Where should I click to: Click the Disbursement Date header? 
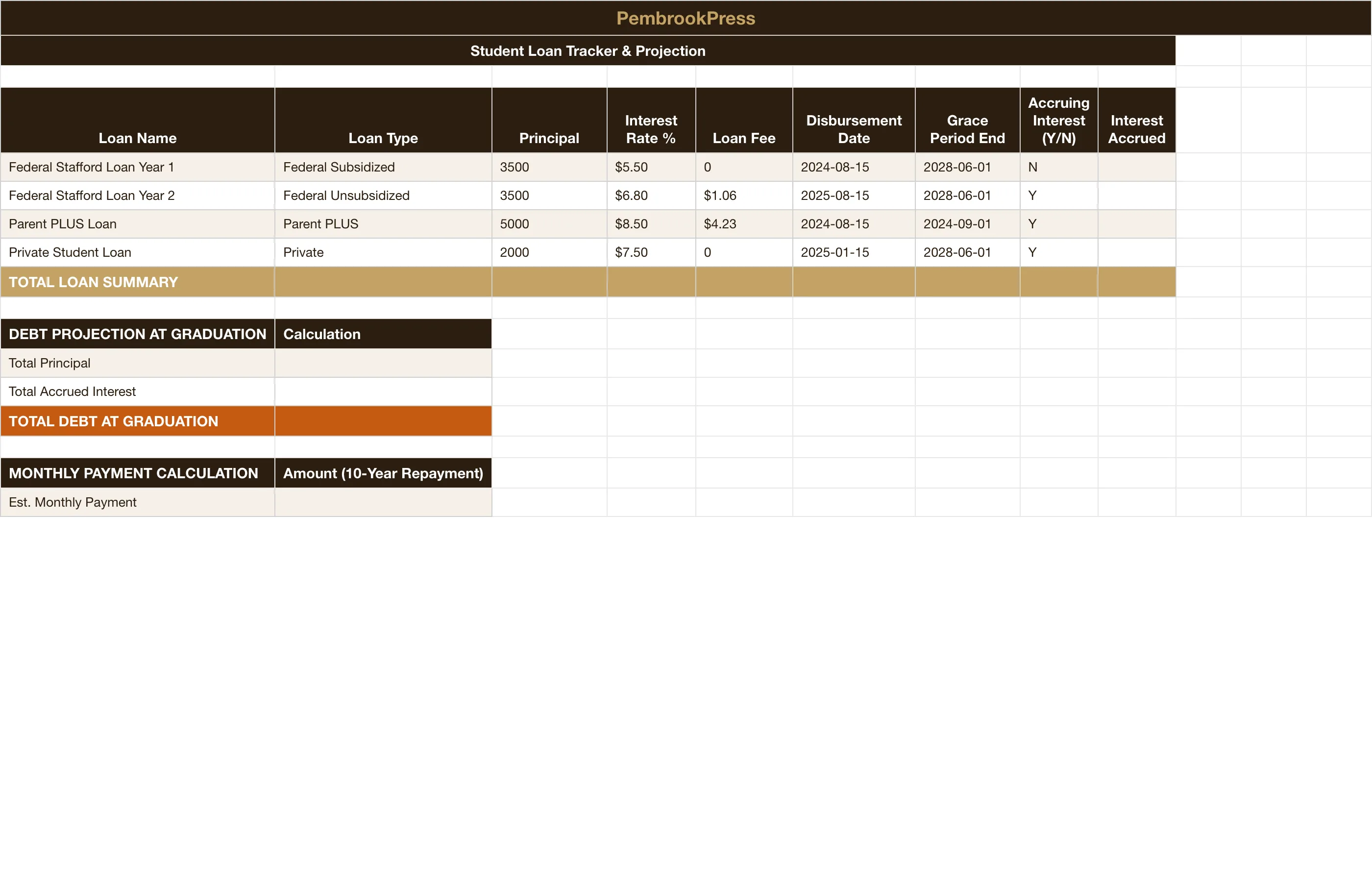click(x=854, y=120)
